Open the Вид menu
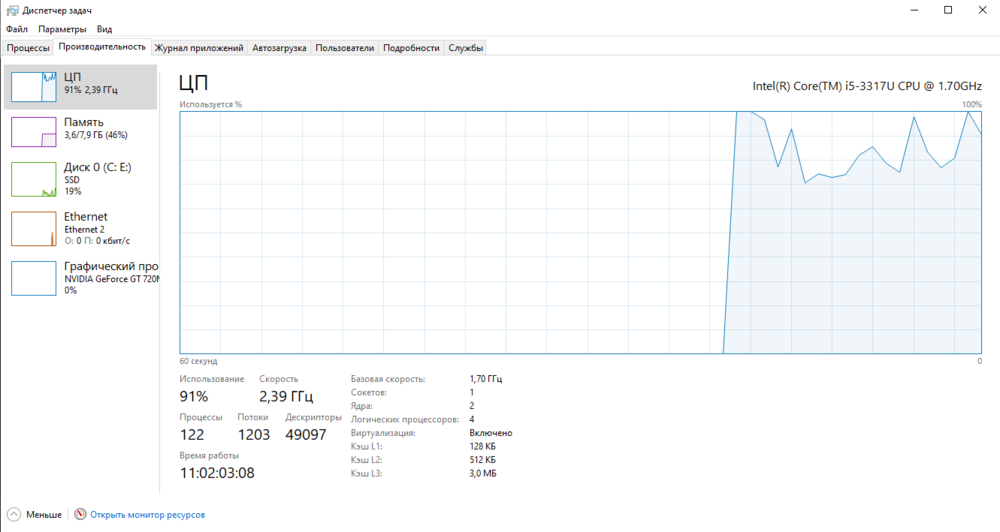The width and height of the screenshot is (1000, 532). (x=104, y=30)
